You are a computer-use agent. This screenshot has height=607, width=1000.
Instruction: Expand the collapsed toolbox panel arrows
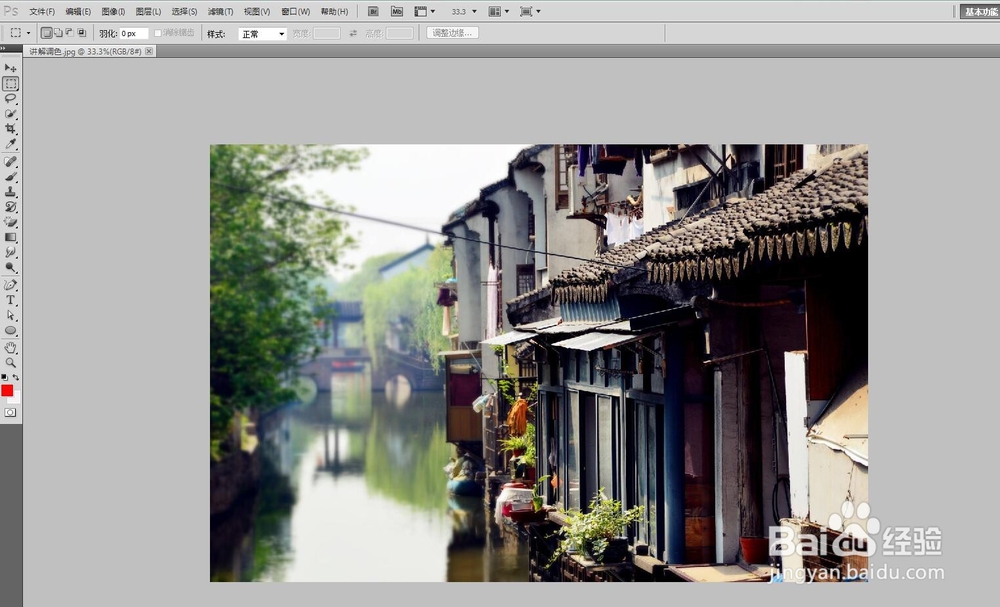(x=3, y=48)
